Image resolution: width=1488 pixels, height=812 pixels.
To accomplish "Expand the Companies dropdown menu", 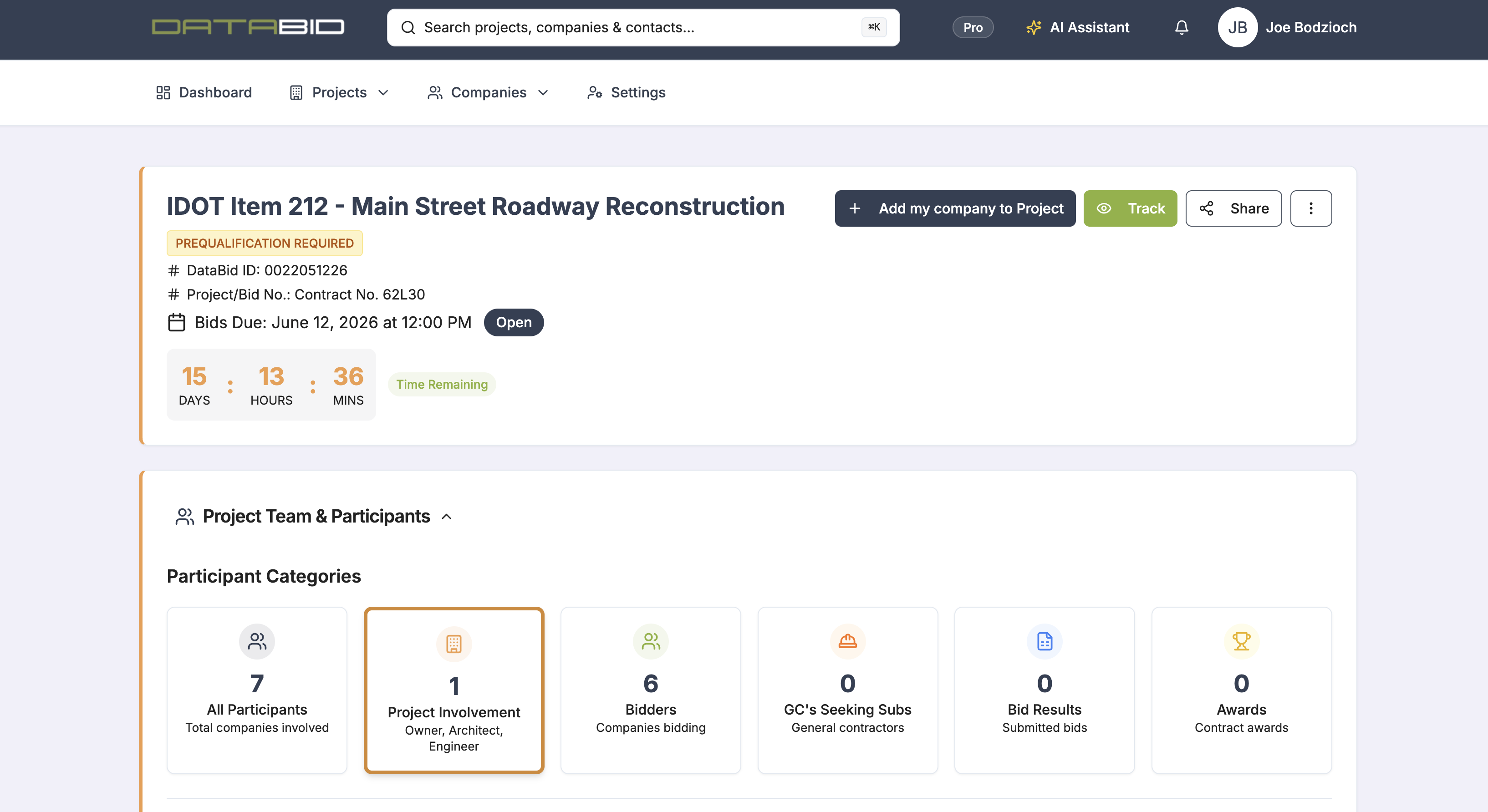I will pyautogui.click(x=488, y=92).
